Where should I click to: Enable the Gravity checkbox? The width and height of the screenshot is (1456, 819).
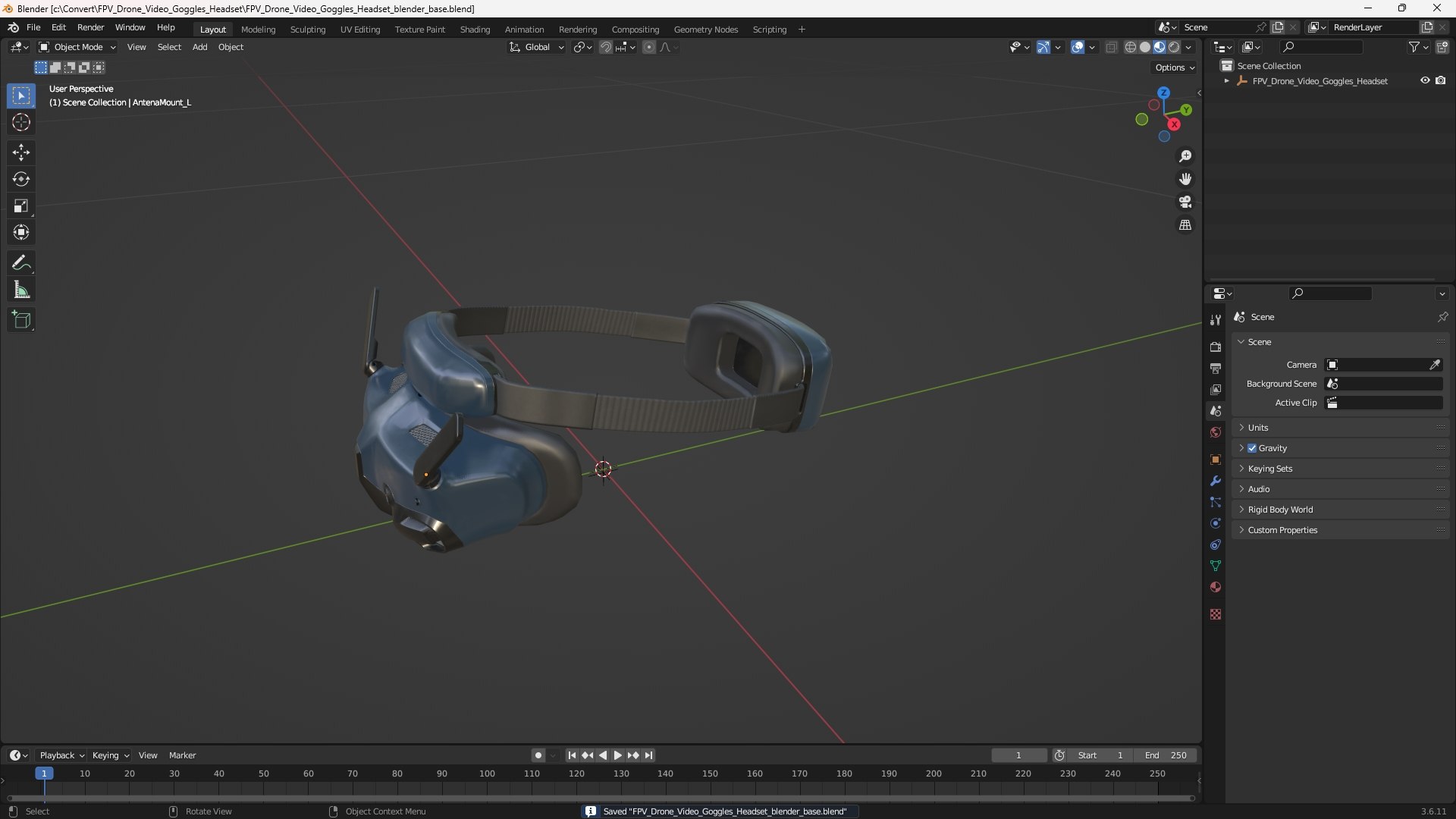(x=1252, y=448)
